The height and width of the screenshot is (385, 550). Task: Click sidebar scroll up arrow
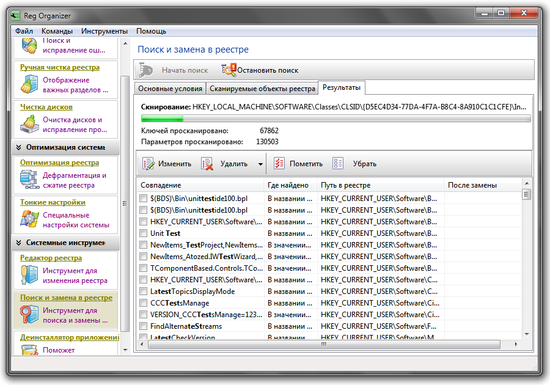(x=125, y=43)
